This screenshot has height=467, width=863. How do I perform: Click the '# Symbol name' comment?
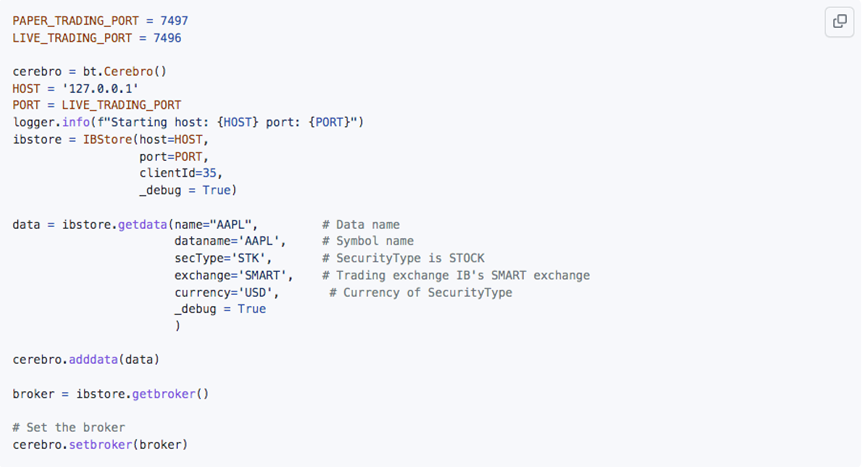point(368,241)
